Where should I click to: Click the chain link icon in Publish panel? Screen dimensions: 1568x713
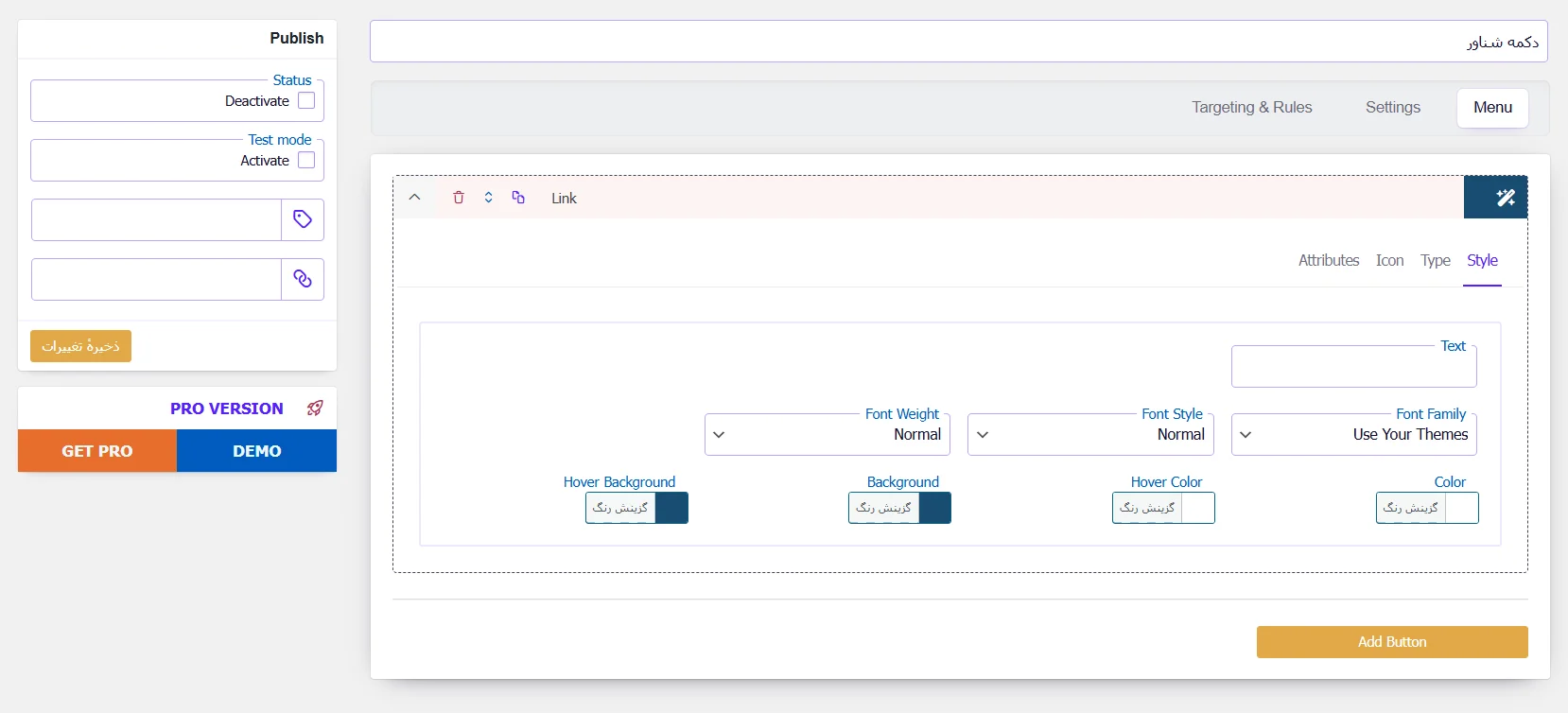pyautogui.click(x=303, y=279)
